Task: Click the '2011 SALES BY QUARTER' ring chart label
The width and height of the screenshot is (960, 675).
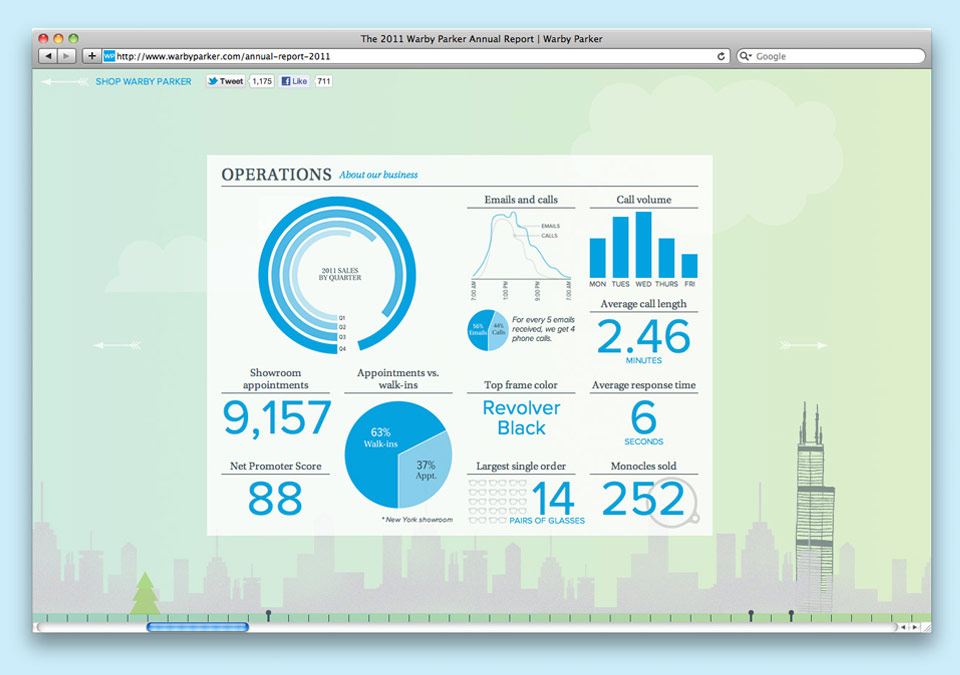Action: [x=340, y=274]
